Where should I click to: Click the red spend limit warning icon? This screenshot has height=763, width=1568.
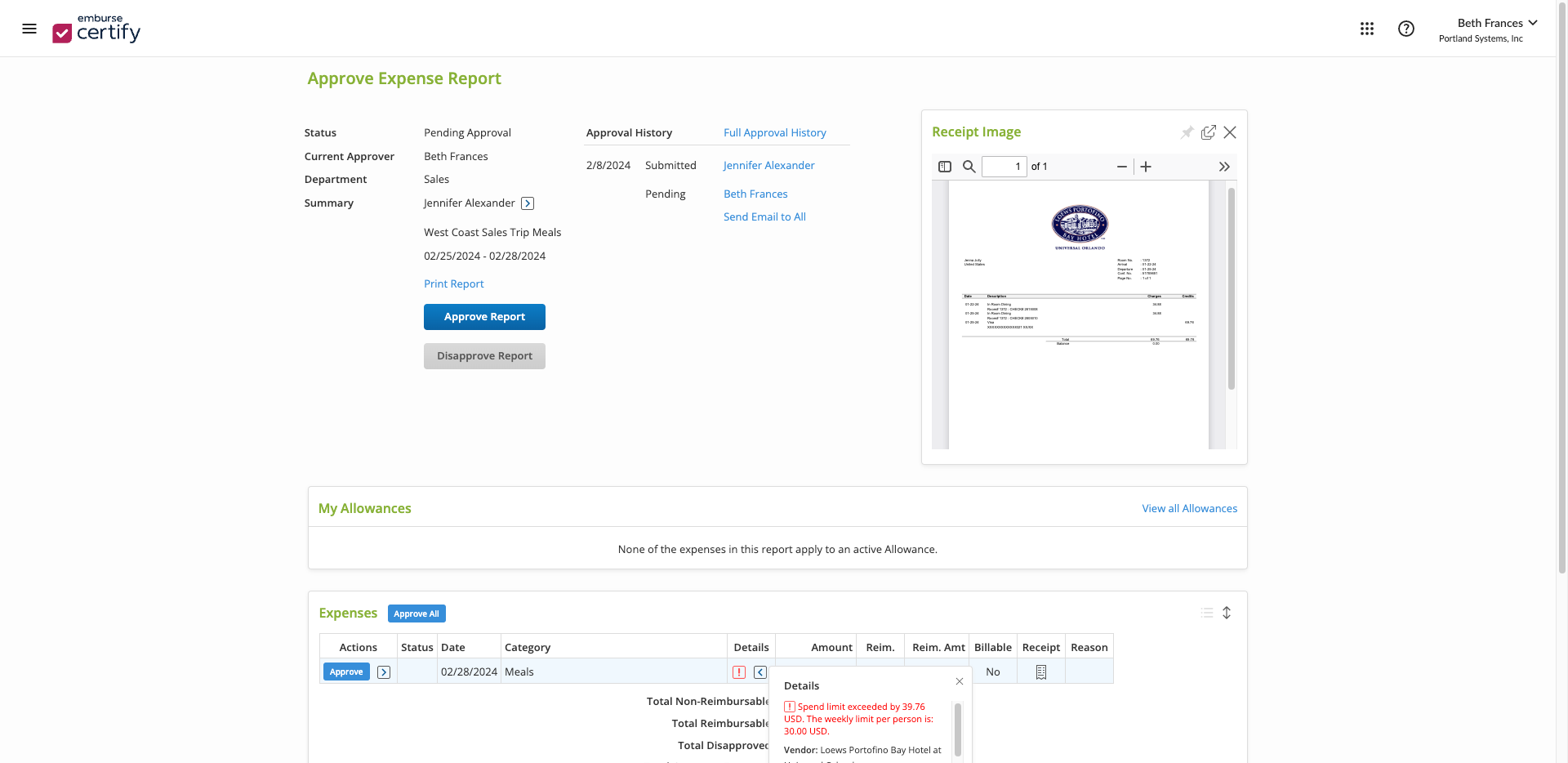740,672
